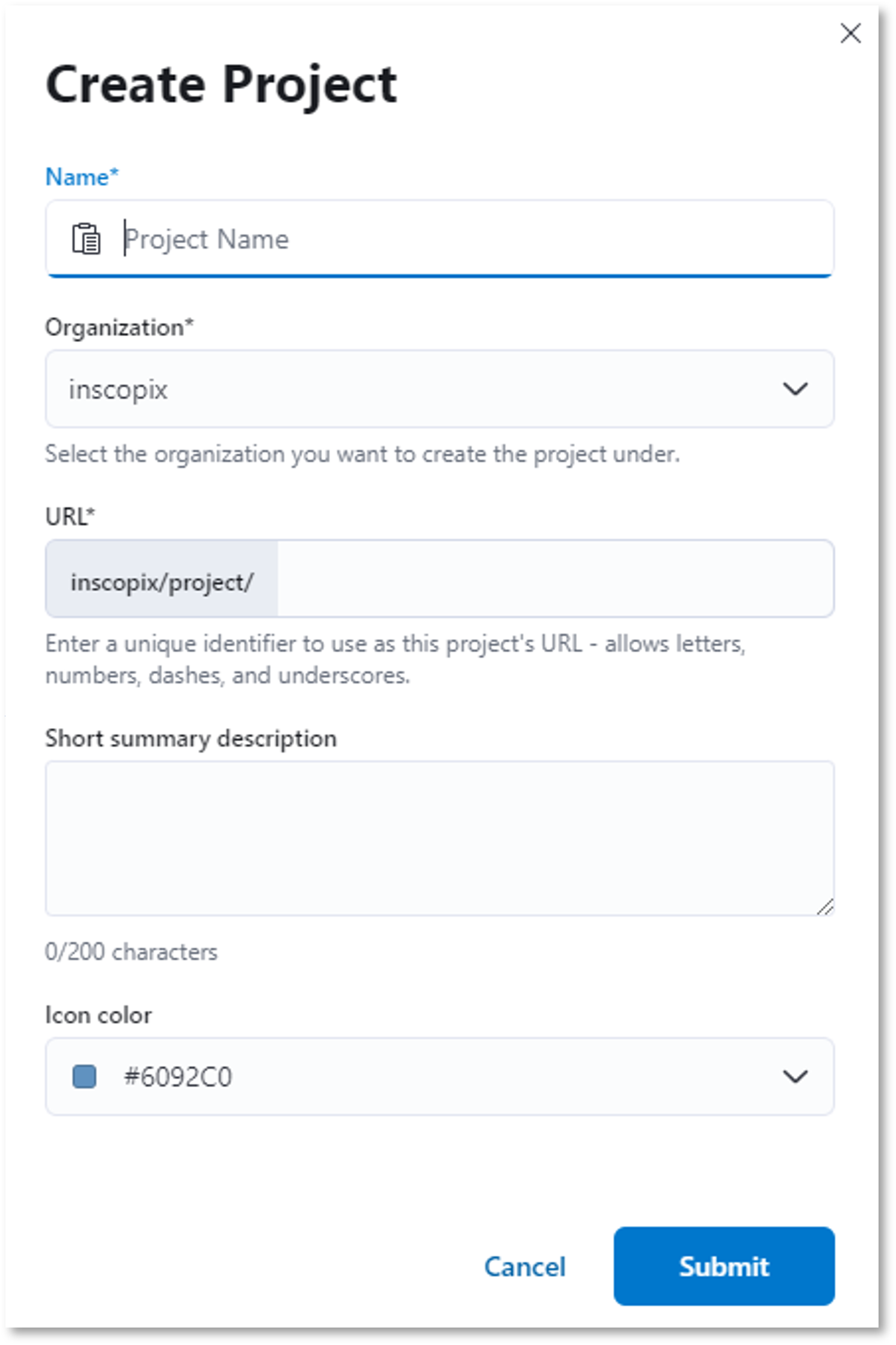Click the Organization dropdown chevron arrow

pyautogui.click(x=795, y=389)
